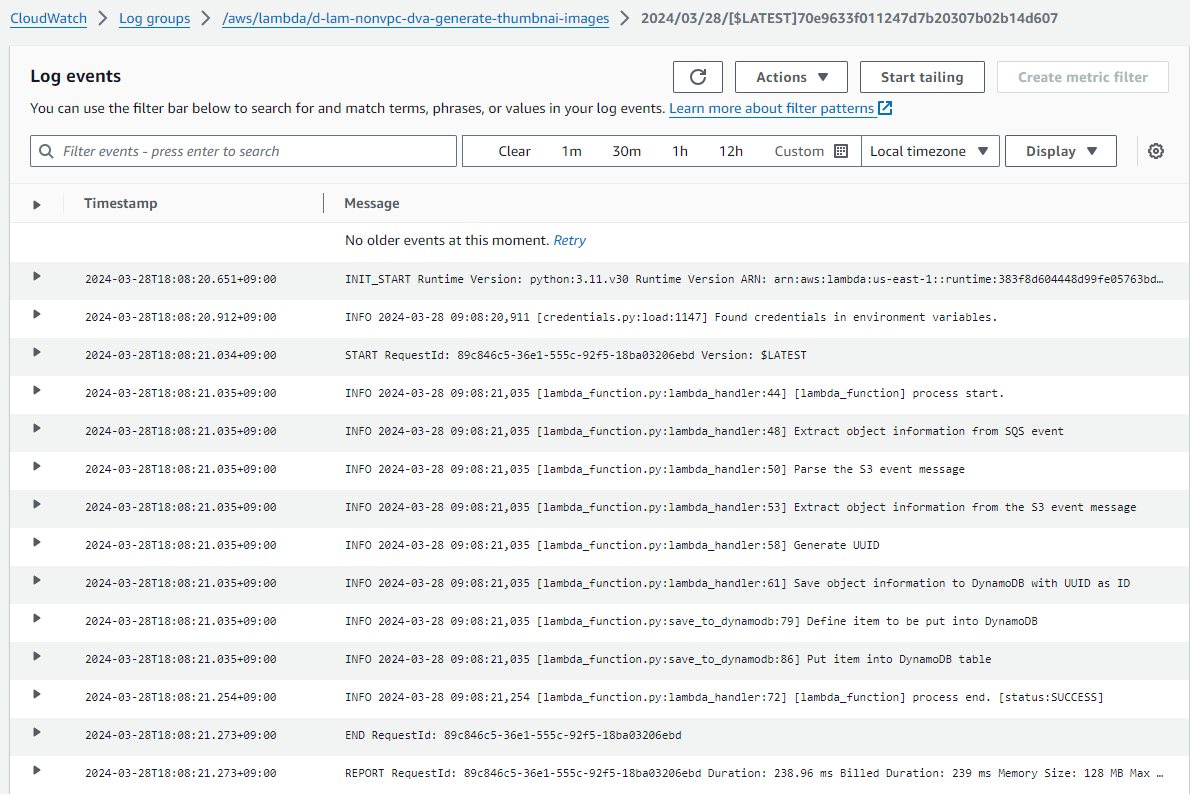Open the Display dropdown
This screenshot has height=794, width=1190.
pyautogui.click(x=1061, y=151)
